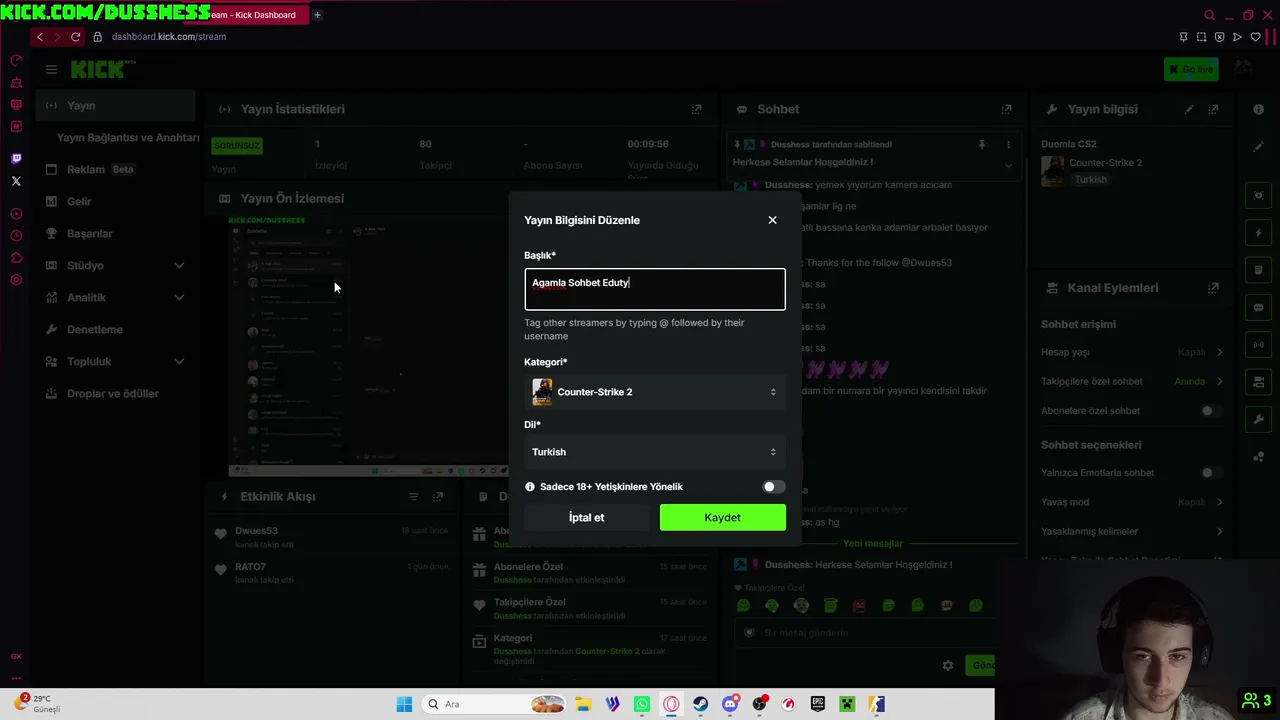This screenshot has width=1280, height=720.
Task: Save changes with the Kaydet button
Action: coord(722,517)
